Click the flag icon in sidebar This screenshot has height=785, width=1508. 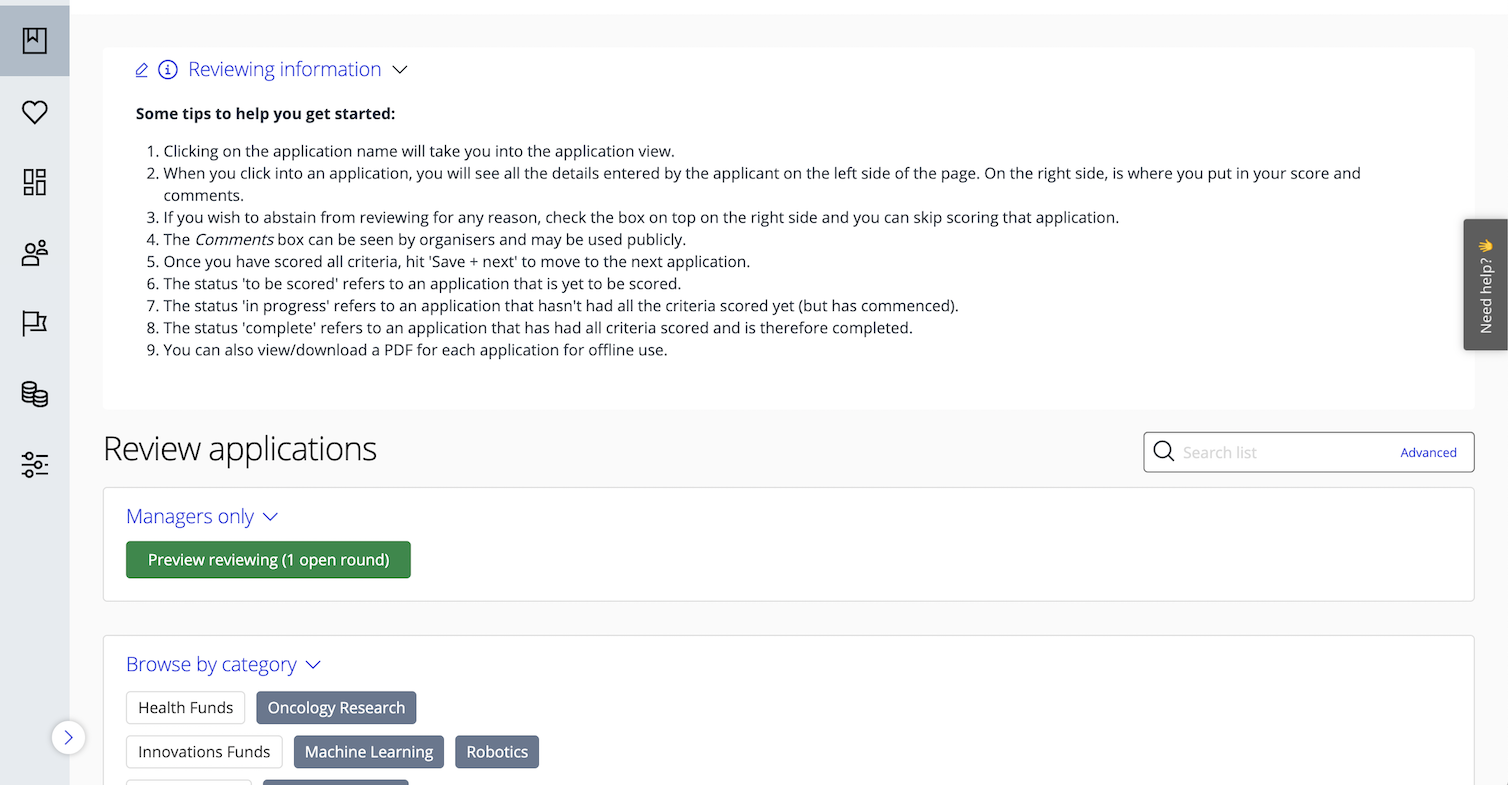(x=35, y=324)
